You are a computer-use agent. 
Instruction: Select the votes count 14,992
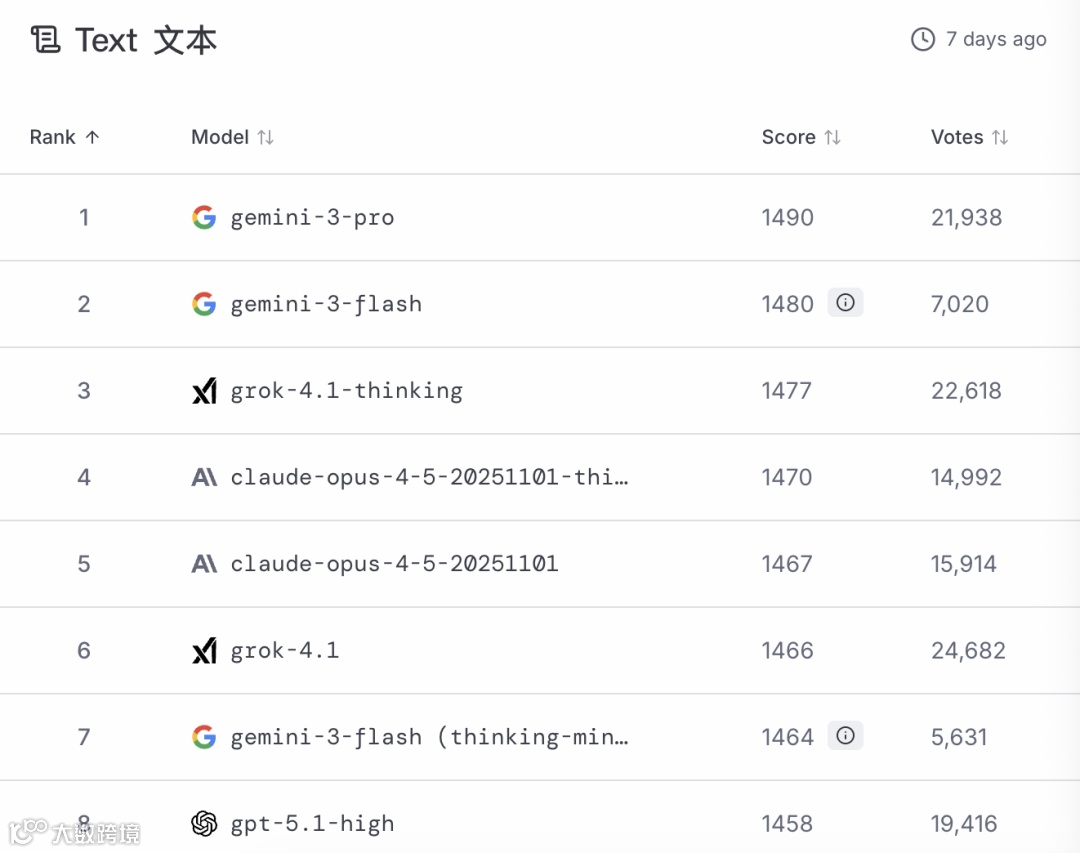point(966,477)
